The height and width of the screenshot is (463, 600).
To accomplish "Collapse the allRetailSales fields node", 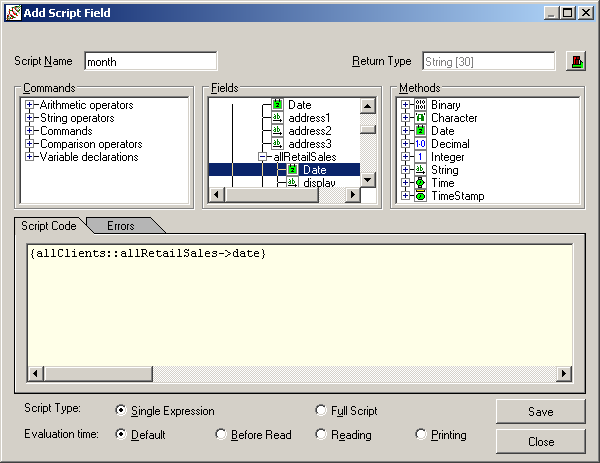I will 262,157.
